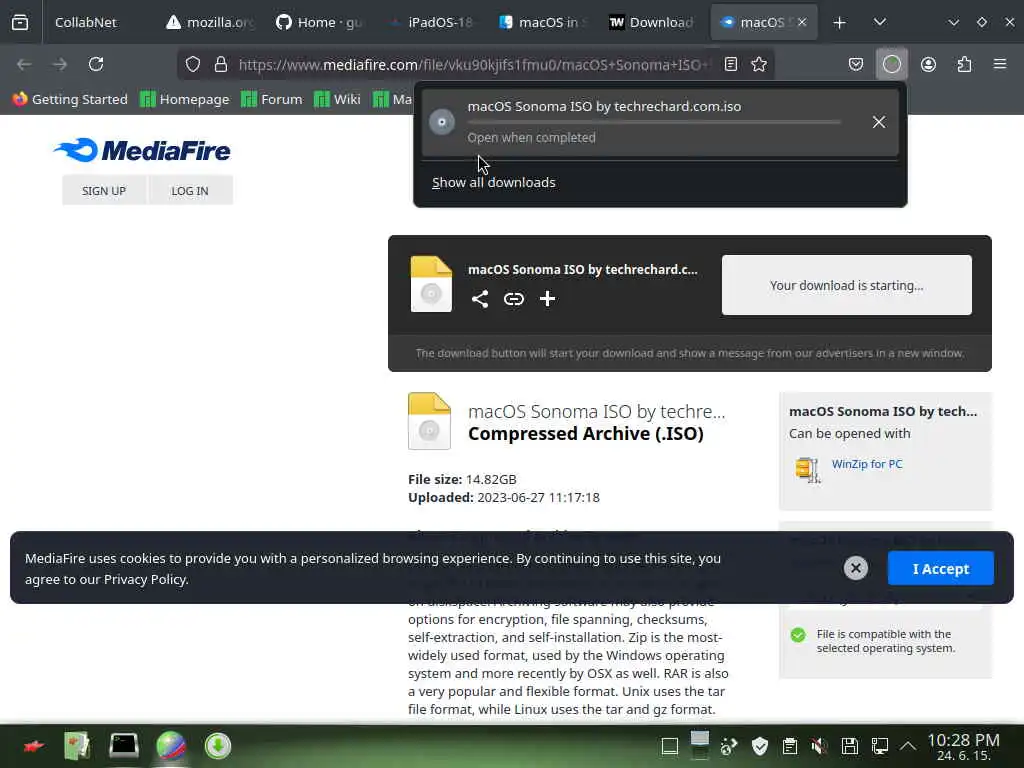Click the padlock site security icon
Viewport: 1024px width, 768px height.
click(x=221, y=64)
